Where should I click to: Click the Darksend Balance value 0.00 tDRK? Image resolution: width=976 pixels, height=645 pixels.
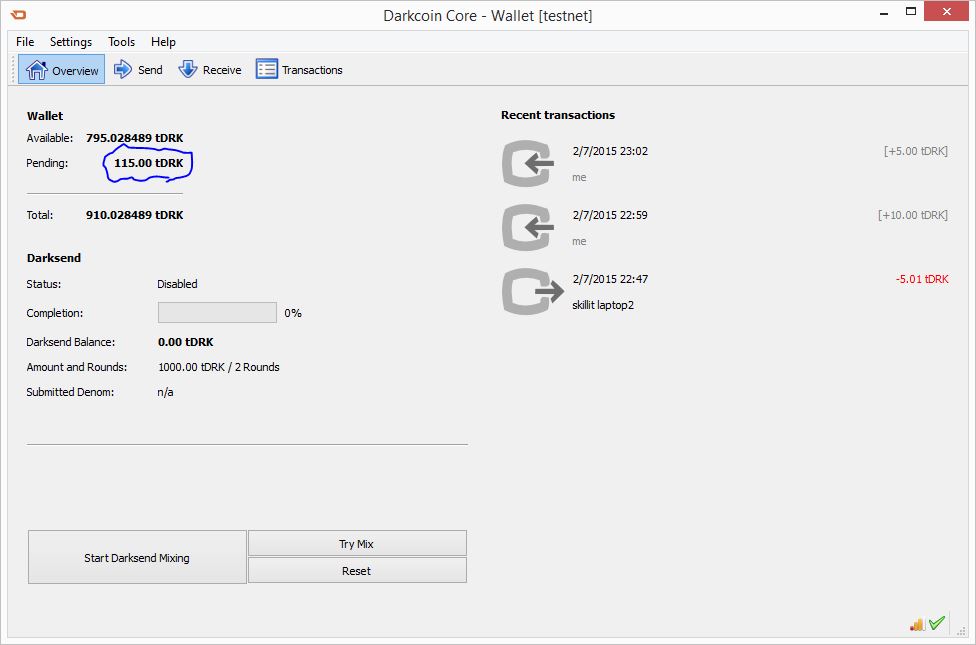click(x=185, y=342)
